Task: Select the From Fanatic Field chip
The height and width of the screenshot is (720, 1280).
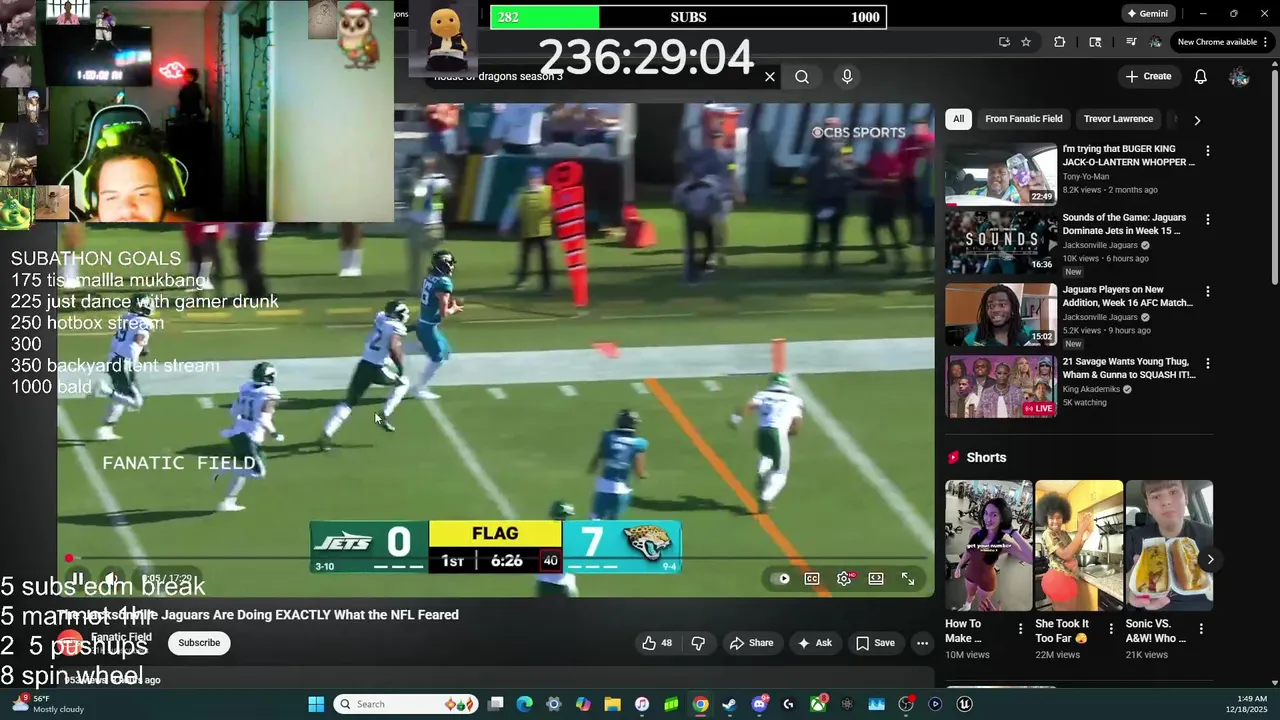Action: coord(1024,119)
